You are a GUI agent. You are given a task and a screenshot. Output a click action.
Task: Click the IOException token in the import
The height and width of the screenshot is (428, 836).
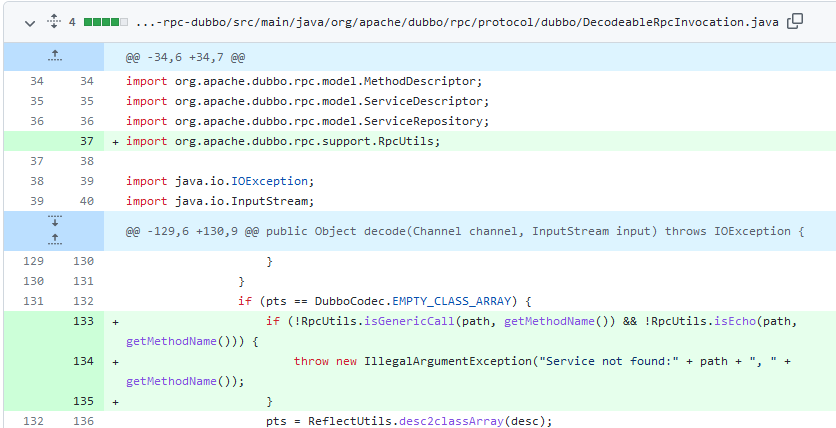point(269,181)
